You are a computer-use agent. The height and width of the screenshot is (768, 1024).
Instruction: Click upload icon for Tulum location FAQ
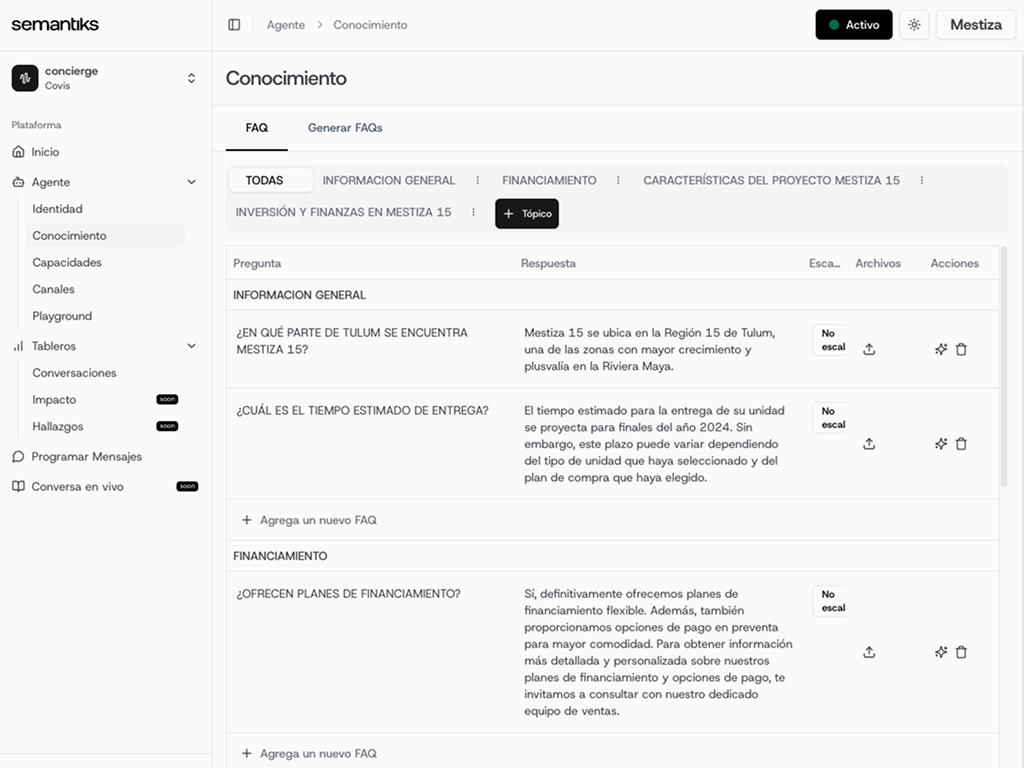coord(869,349)
